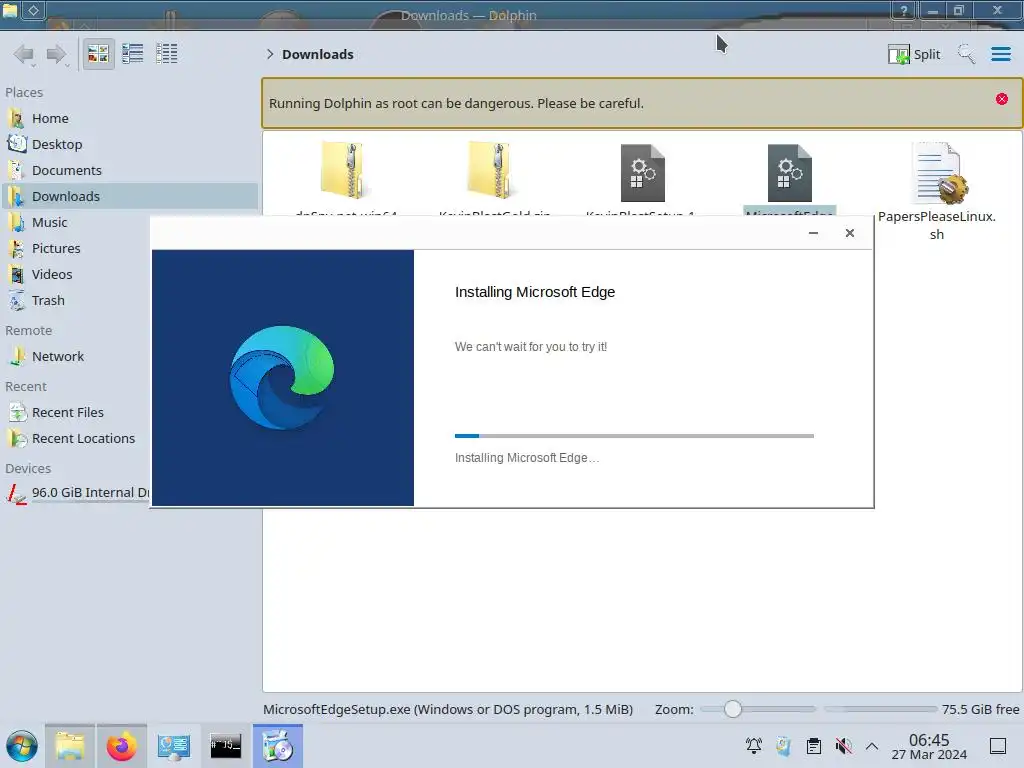Open Recent Files

(x=76, y=413)
